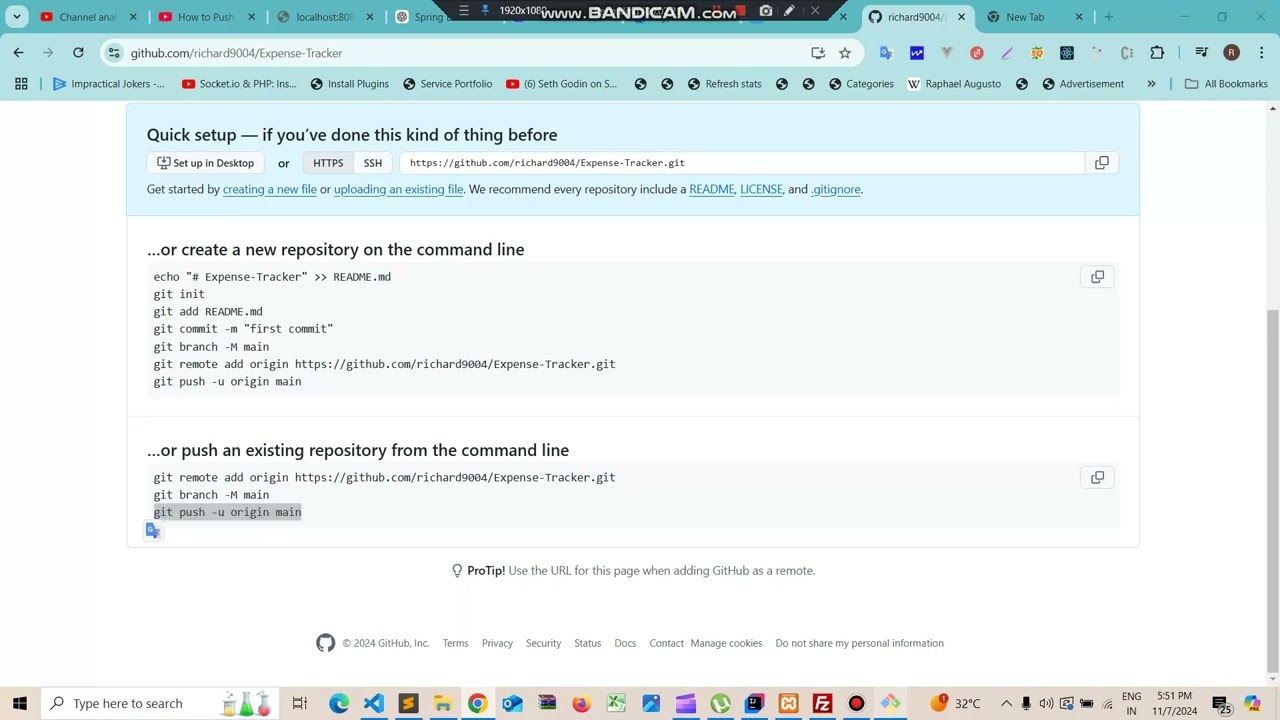Show more bookmarks via the double chevron

tap(1151, 84)
